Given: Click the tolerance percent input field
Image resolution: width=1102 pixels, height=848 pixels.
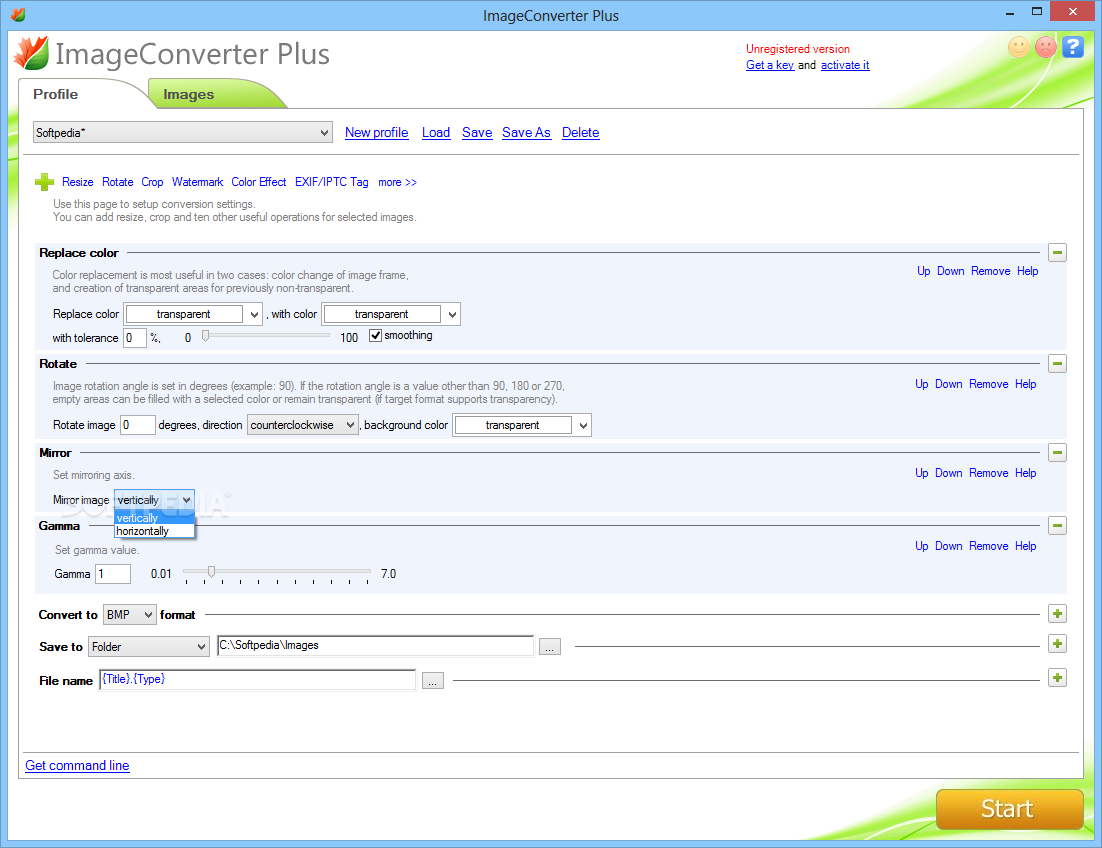Looking at the screenshot, I should click(x=135, y=338).
